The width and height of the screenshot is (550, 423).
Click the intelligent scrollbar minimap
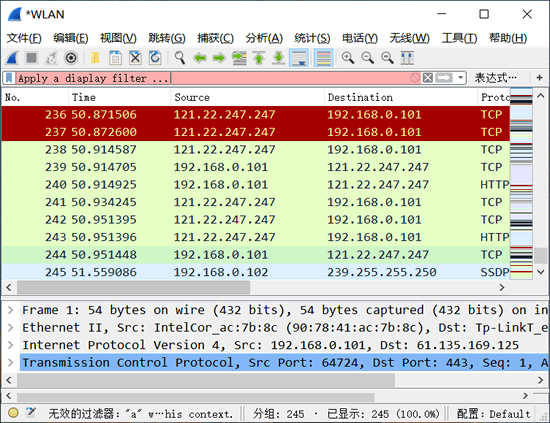(521, 184)
